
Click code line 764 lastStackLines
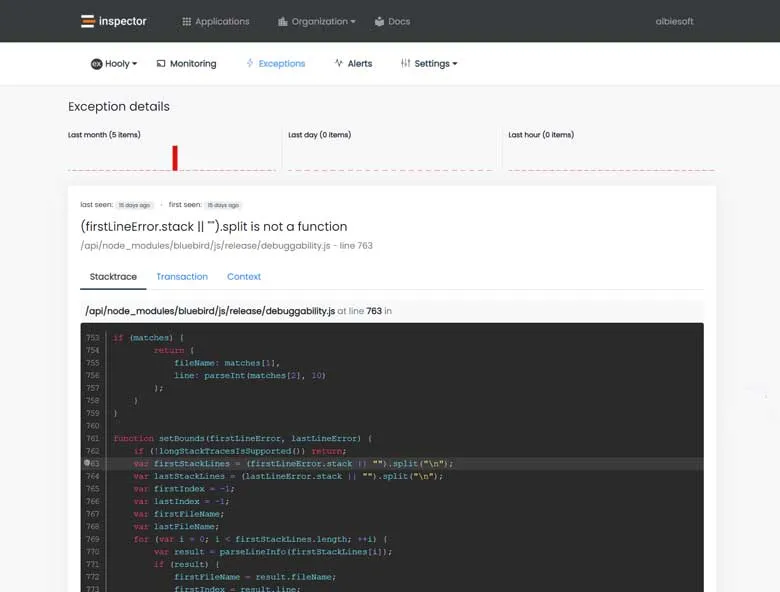click(288, 476)
